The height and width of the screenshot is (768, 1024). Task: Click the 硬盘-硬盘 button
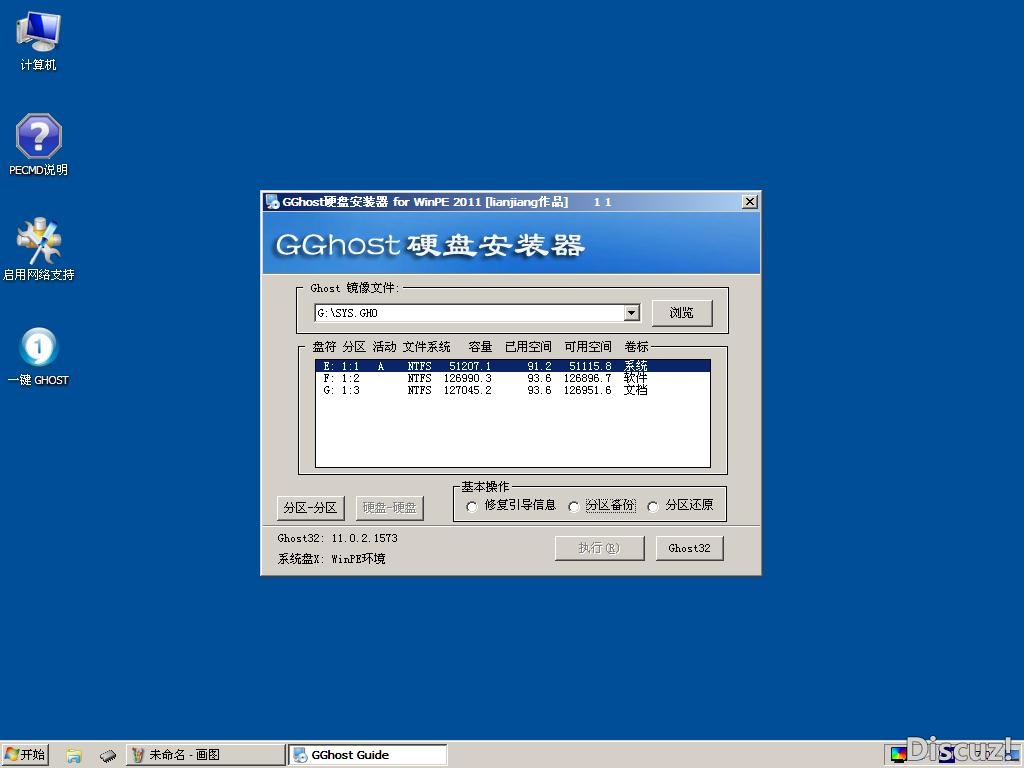point(390,507)
